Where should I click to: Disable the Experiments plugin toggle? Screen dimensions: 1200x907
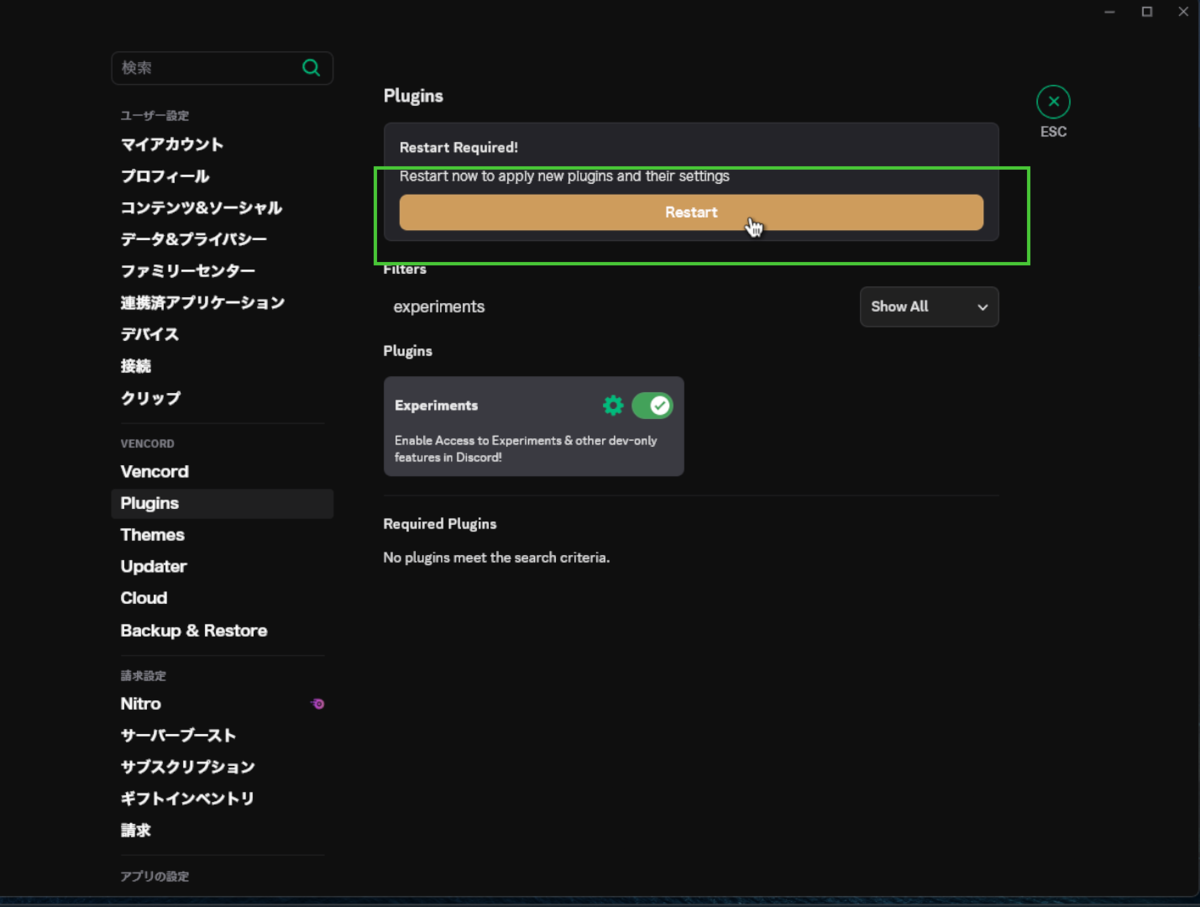[652, 405]
